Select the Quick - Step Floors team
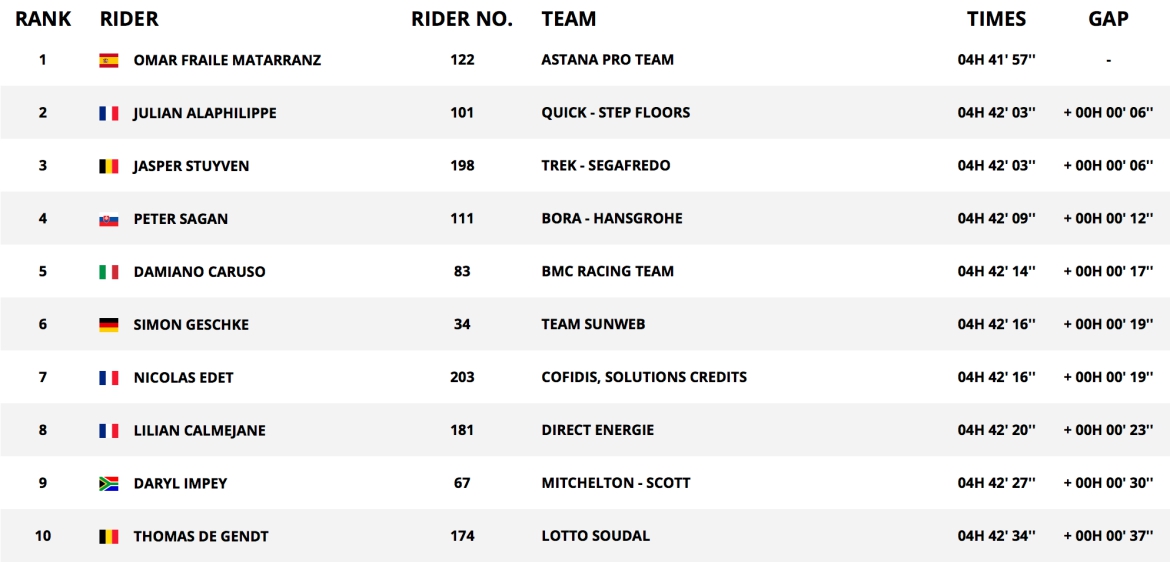This screenshot has height=562, width=1170. [x=615, y=113]
